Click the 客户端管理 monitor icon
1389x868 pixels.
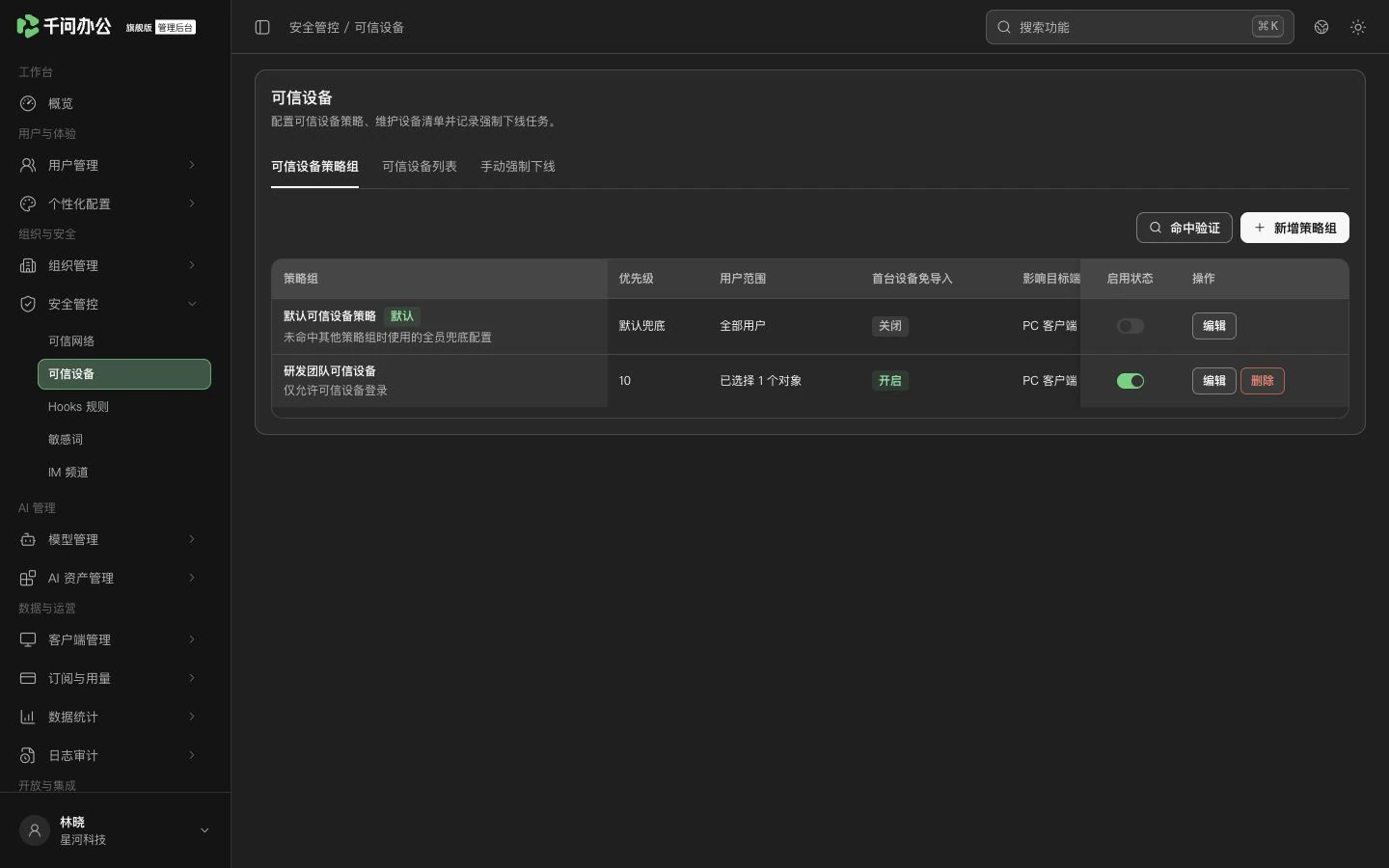tap(28, 639)
